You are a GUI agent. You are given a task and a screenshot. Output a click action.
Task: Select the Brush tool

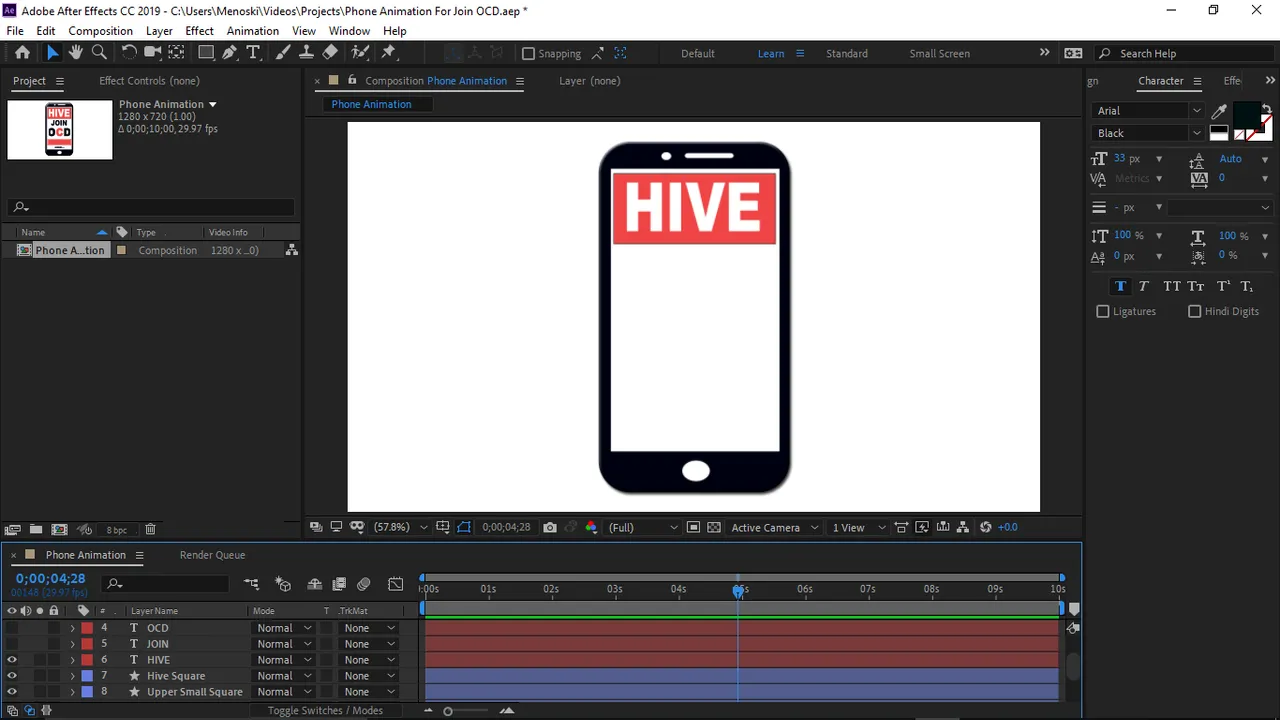pos(283,53)
